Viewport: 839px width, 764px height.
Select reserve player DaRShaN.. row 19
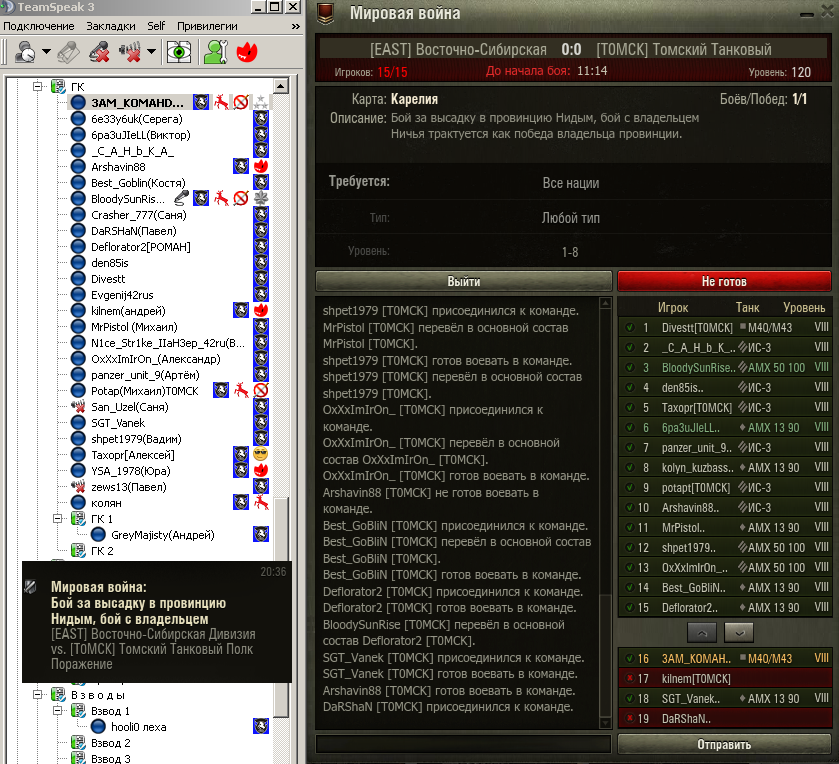pos(725,719)
